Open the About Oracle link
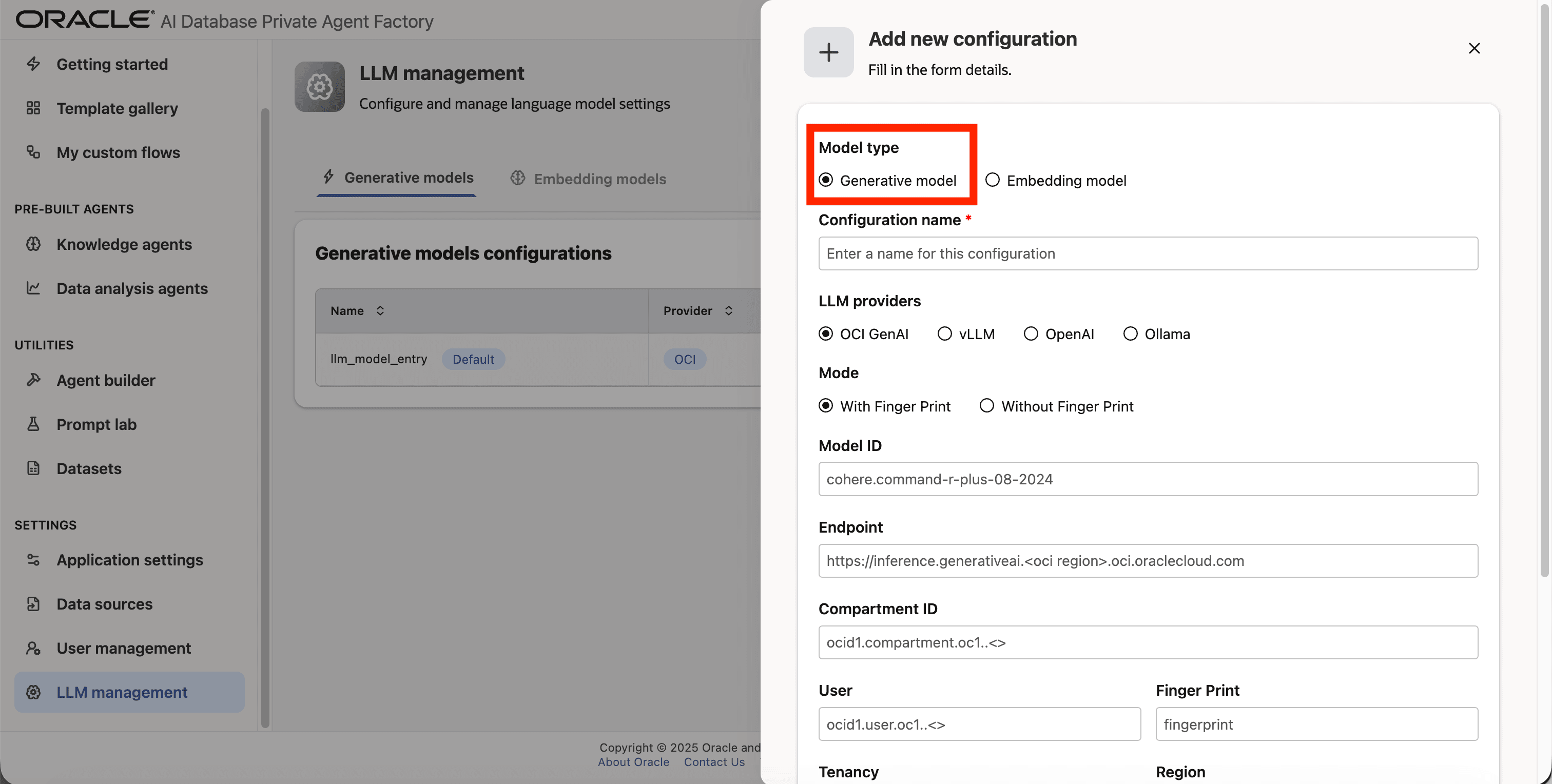The image size is (1552, 784). pyautogui.click(x=633, y=762)
